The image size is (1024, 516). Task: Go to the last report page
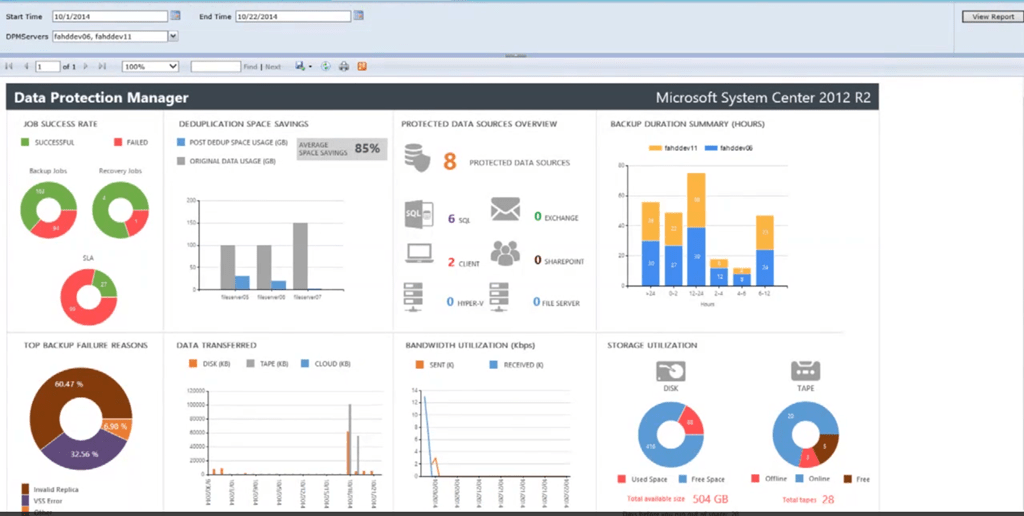point(102,67)
